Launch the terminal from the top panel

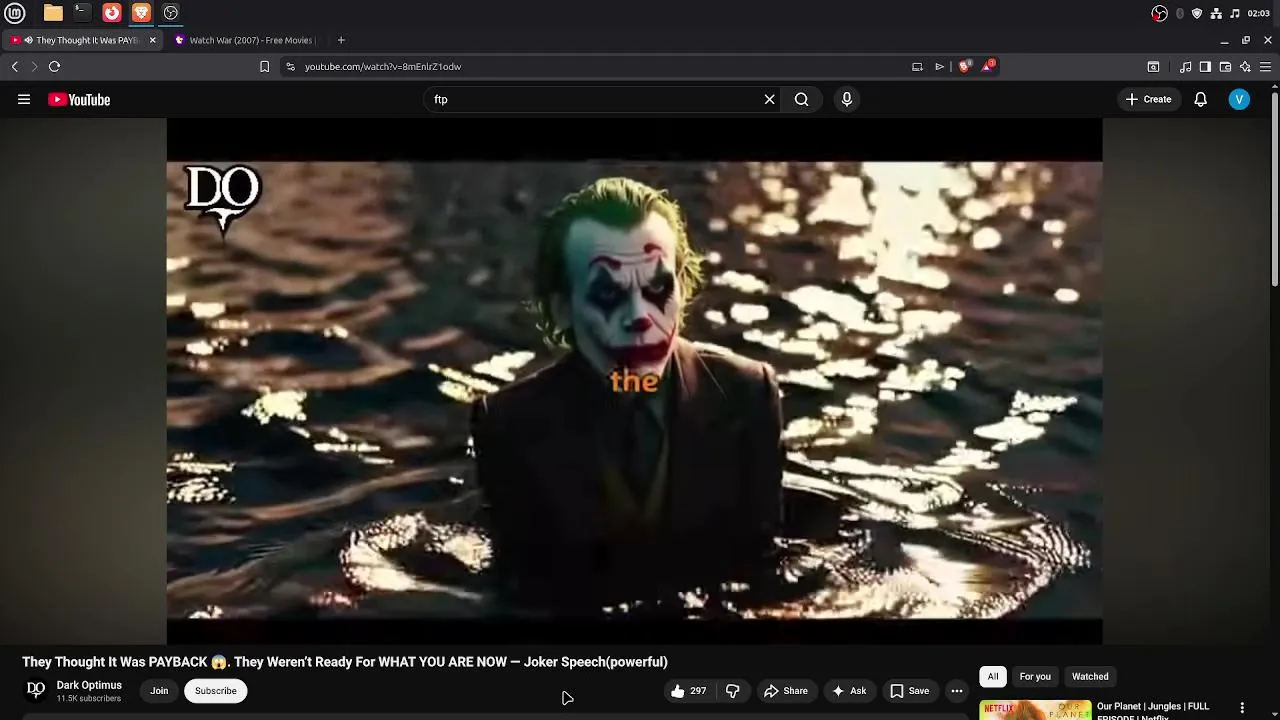82,13
